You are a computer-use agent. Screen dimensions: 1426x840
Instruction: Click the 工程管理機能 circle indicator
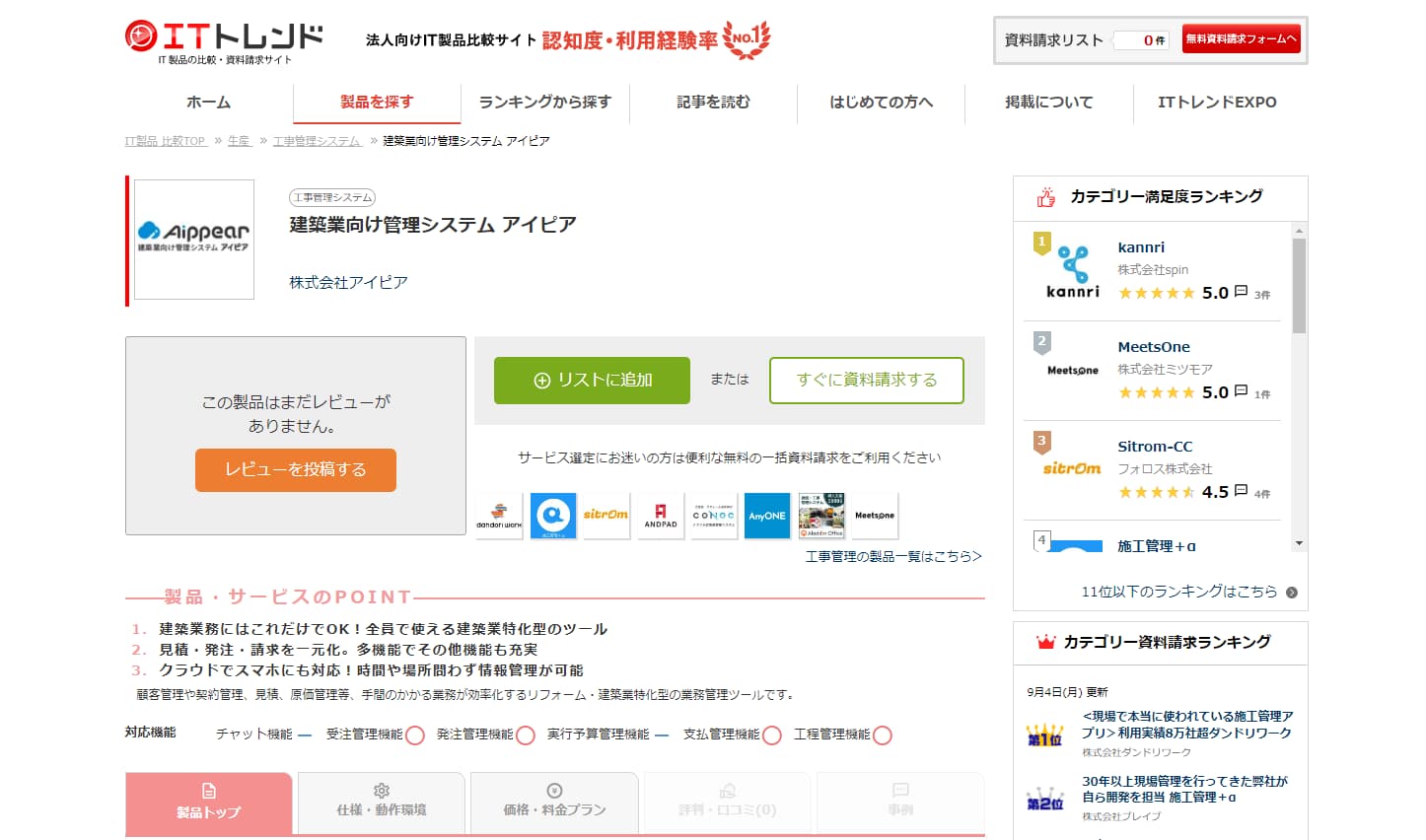click(883, 735)
